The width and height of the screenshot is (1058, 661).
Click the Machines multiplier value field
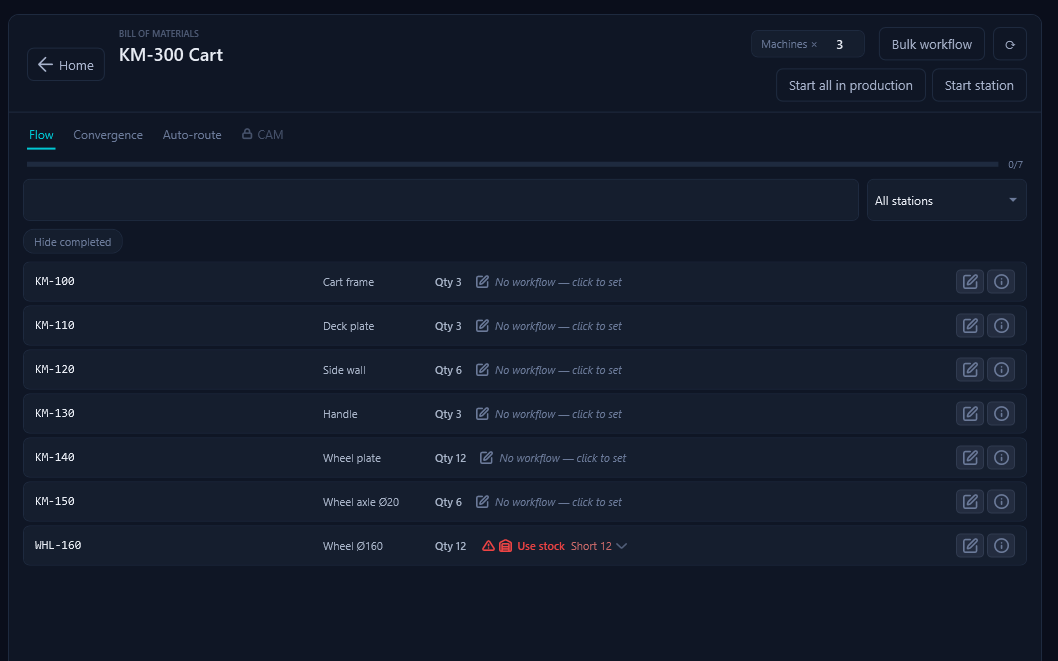click(x=839, y=45)
